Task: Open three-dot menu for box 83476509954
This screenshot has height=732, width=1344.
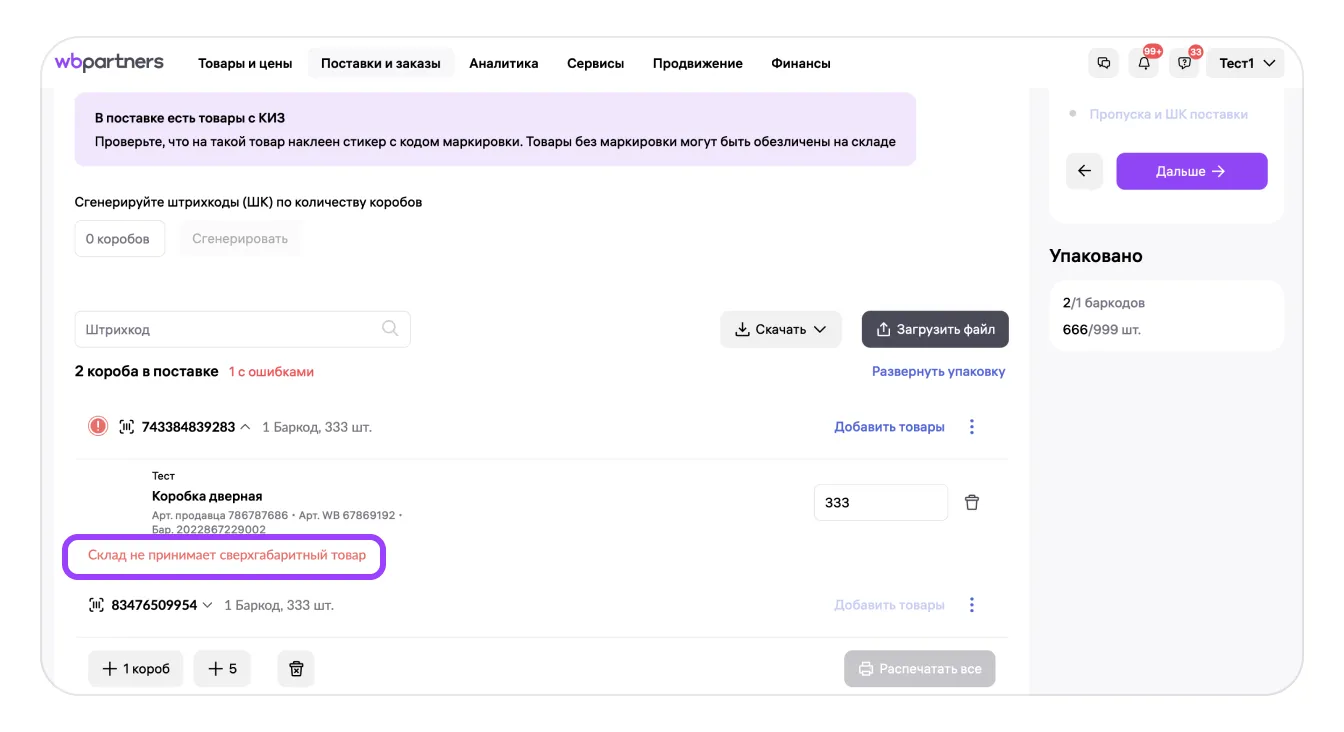Action: coord(971,605)
